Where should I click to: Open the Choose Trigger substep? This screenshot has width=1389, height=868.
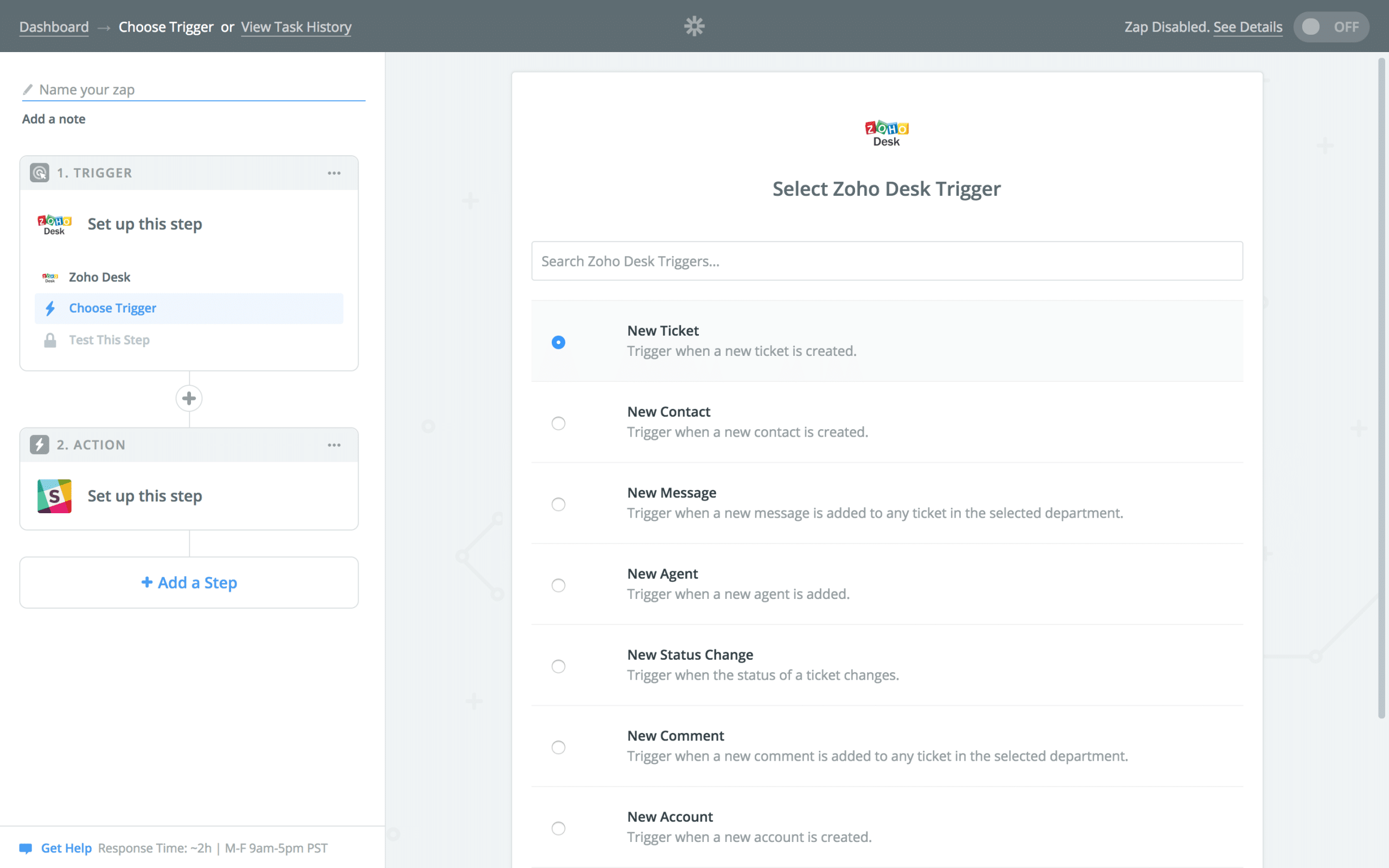(189, 309)
